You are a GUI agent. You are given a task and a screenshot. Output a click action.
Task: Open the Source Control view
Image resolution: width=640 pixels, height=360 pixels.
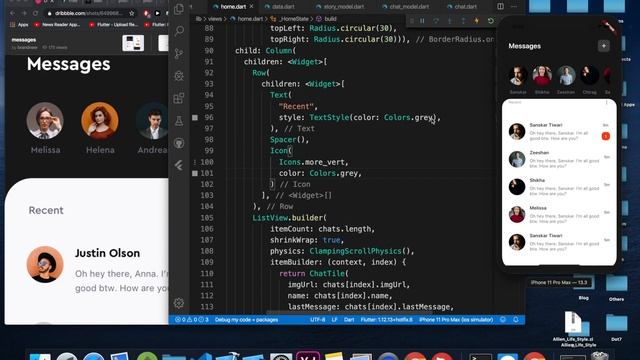(x=179, y=53)
